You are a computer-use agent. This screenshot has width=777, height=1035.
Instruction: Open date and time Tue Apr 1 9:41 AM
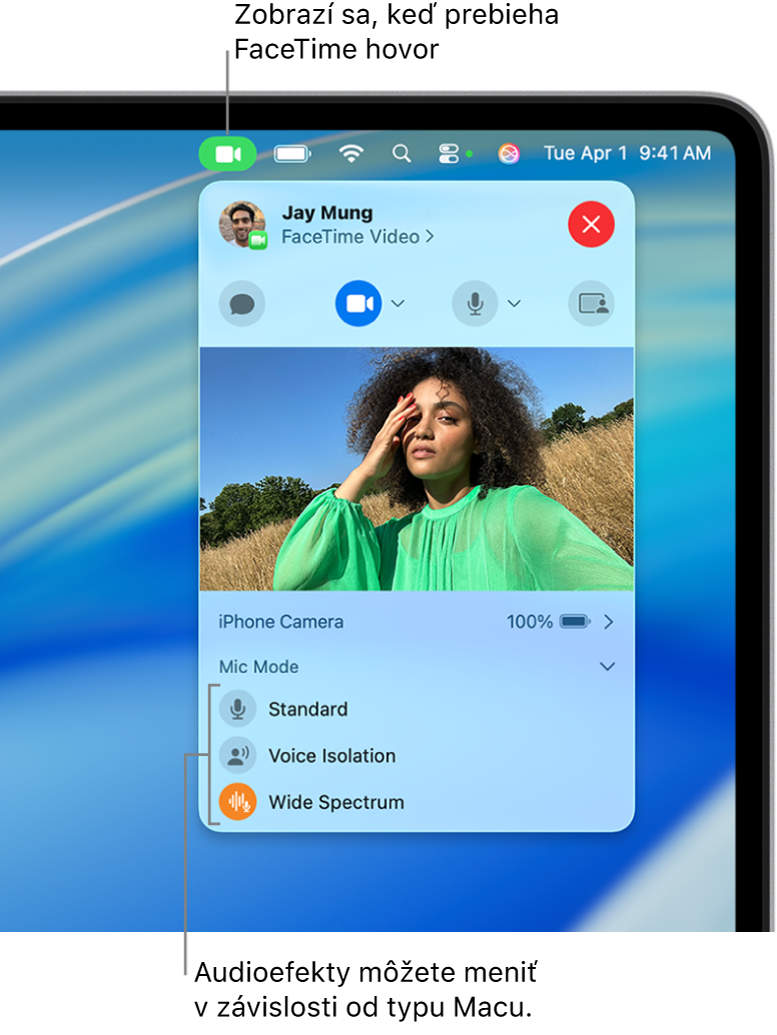pyautogui.click(x=627, y=153)
